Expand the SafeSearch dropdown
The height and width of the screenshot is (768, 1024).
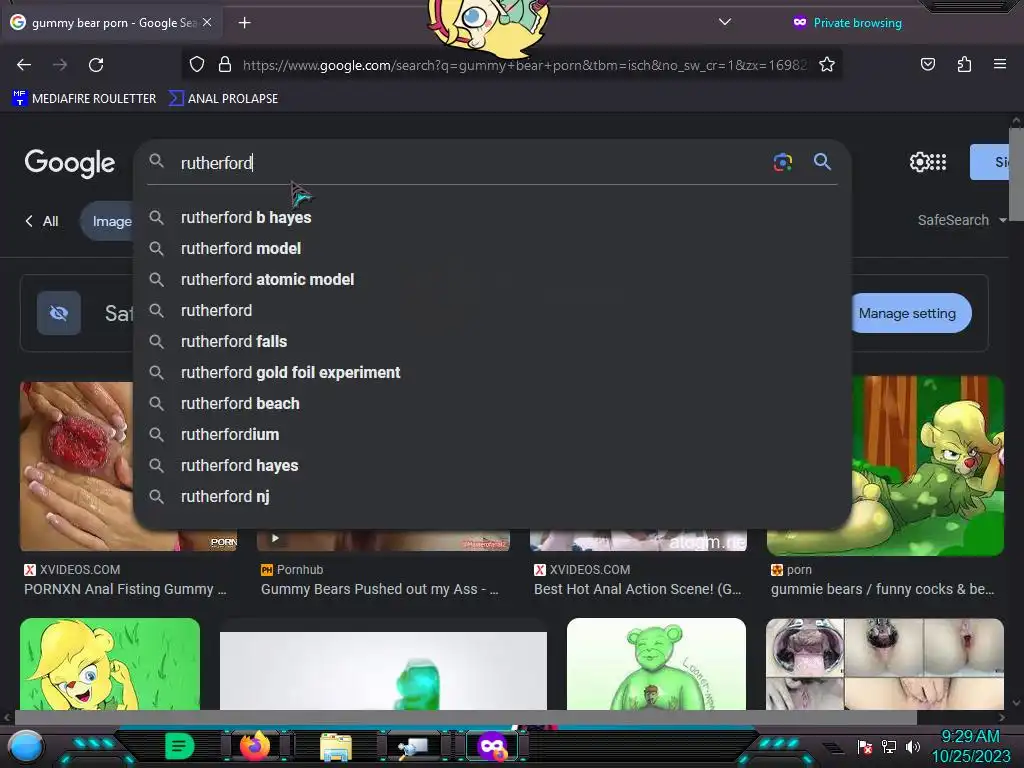tap(961, 220)
